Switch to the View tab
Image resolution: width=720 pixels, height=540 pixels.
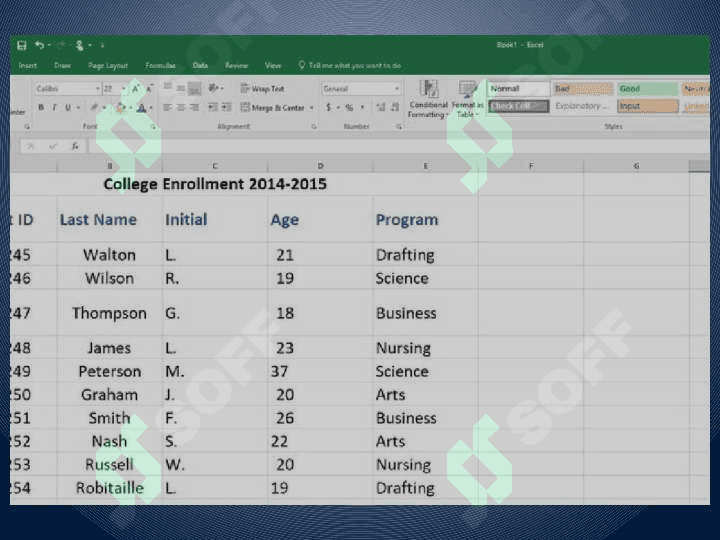pos(273,66)
